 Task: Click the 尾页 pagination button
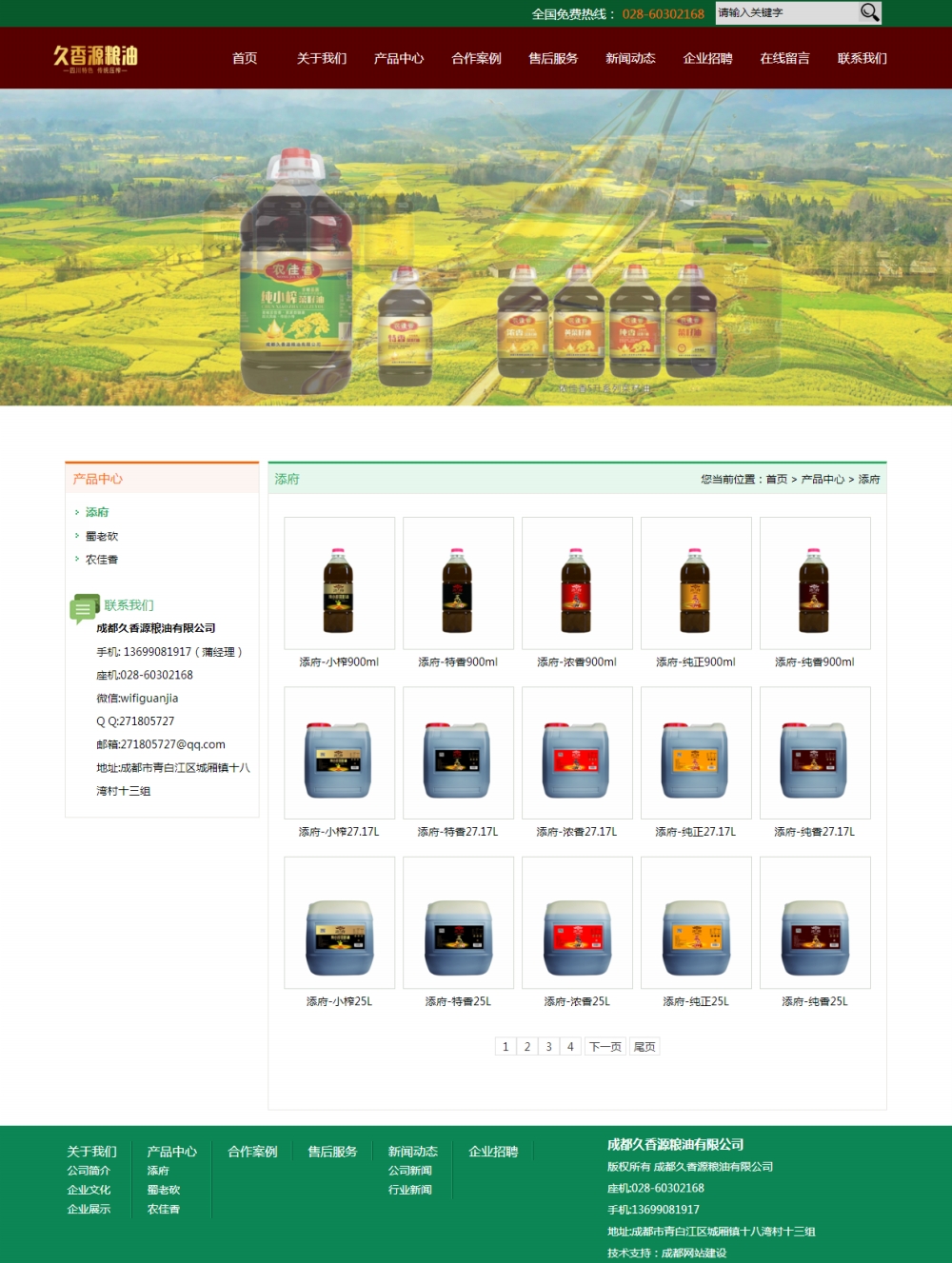point(645,1046)
